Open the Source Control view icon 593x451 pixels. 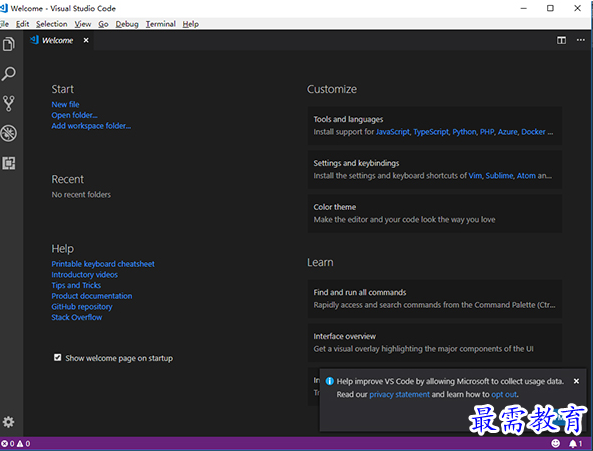(x=9, y=103)
